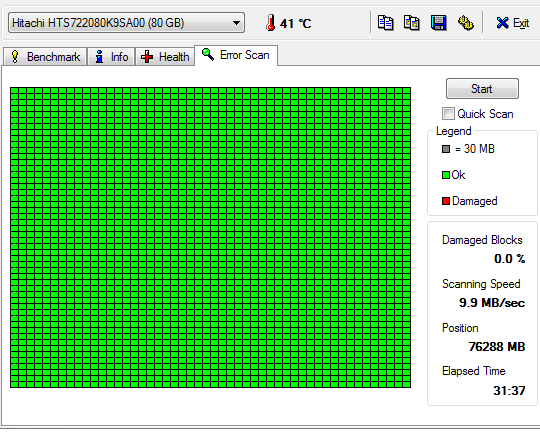Click the red cross Health icon
The width and height of the screenshot is (540, 433).
point(147,56)
